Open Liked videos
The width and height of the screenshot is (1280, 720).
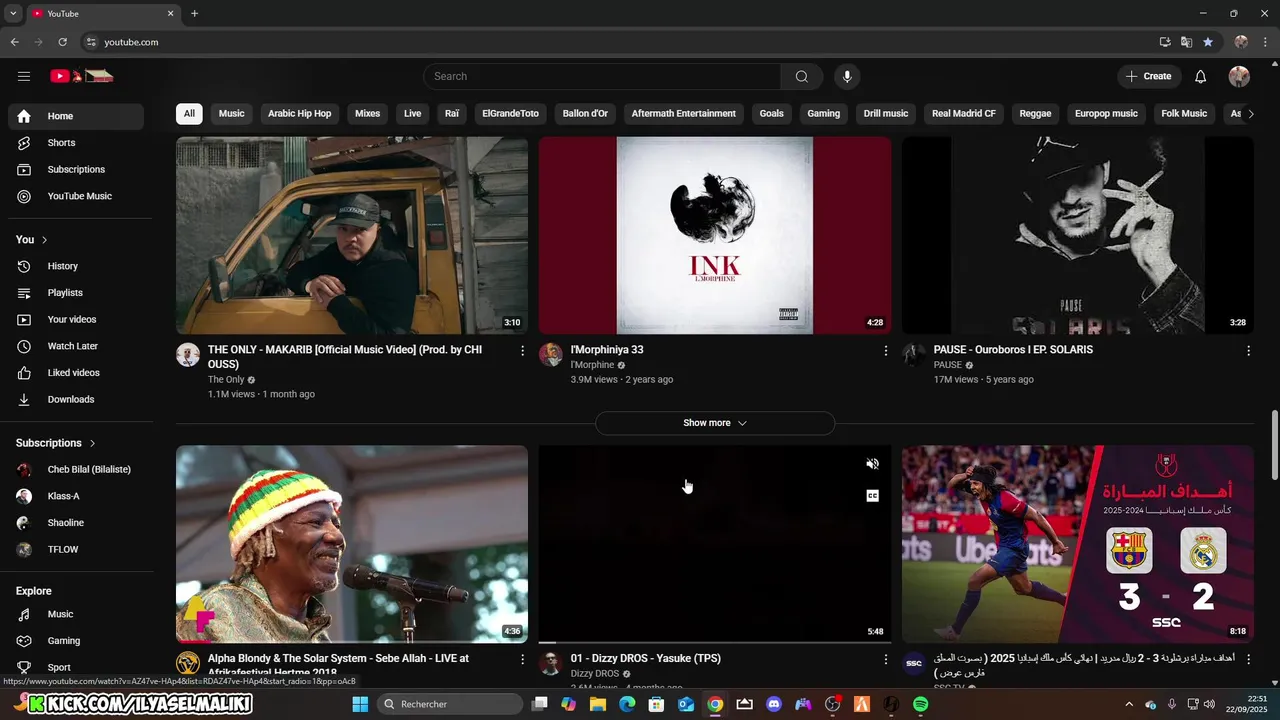point(76,373)
